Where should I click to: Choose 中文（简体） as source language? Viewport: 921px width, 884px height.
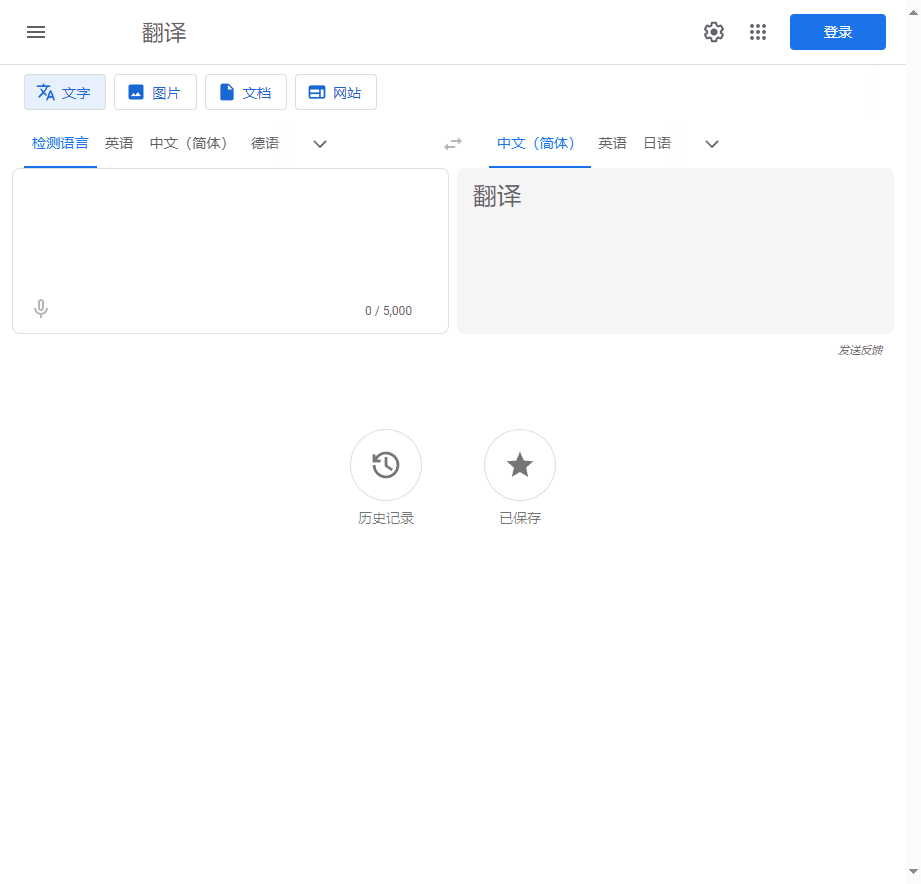[189, 143]
